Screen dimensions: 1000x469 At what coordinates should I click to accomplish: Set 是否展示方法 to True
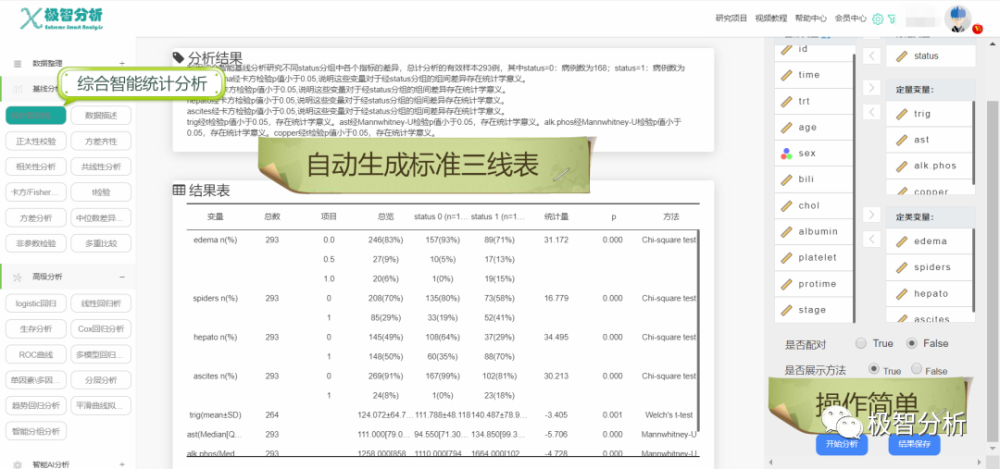pos(874,369)
